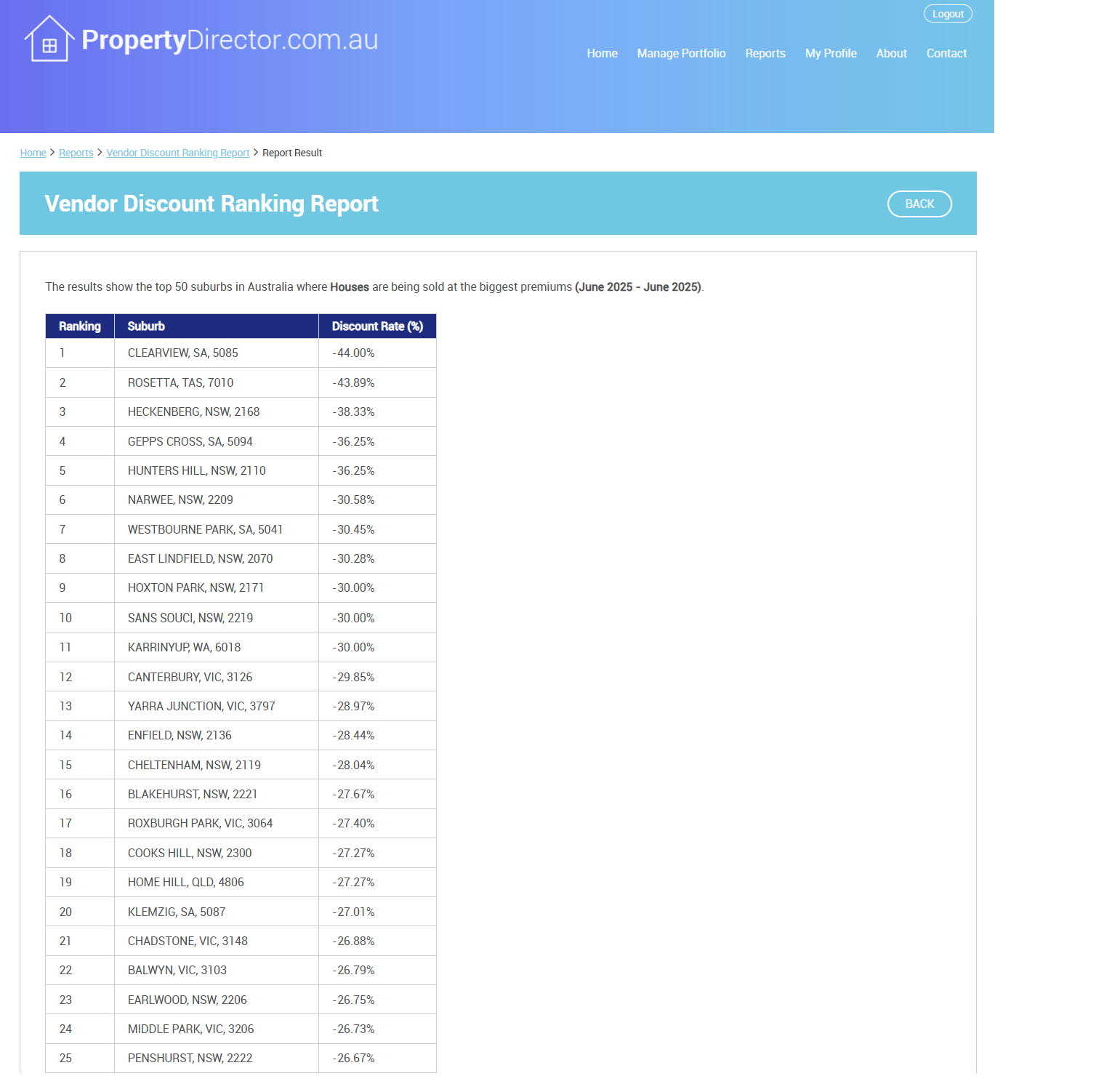Click the PropertyDirector house logo icon
This screenshot has height=1092, width=1112.
pyautogui.click(x=49, y=39)
